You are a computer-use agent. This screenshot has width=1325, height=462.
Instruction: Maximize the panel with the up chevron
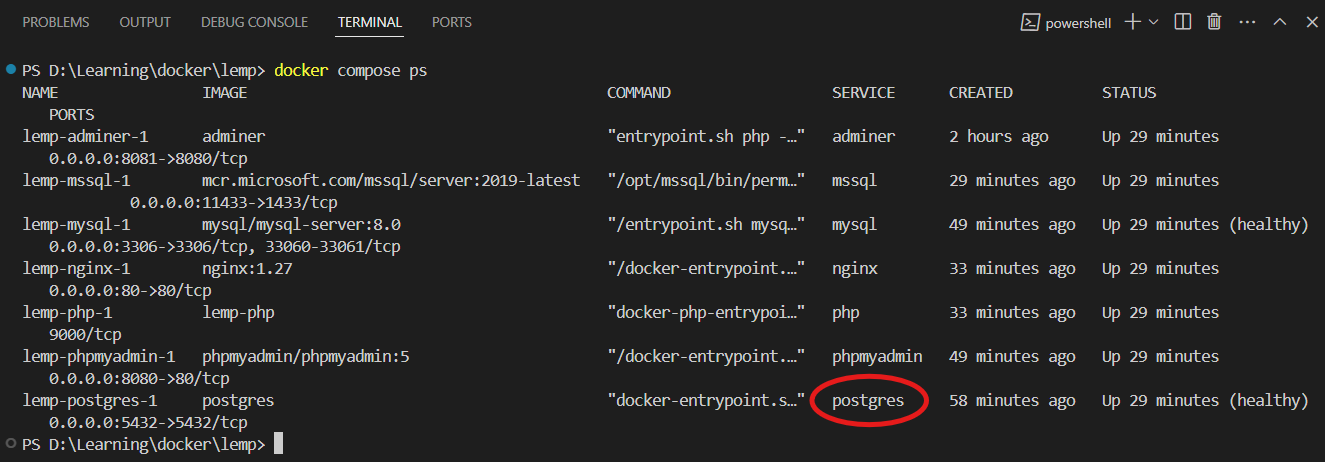pyautogui.click(x=1279, y=21)
